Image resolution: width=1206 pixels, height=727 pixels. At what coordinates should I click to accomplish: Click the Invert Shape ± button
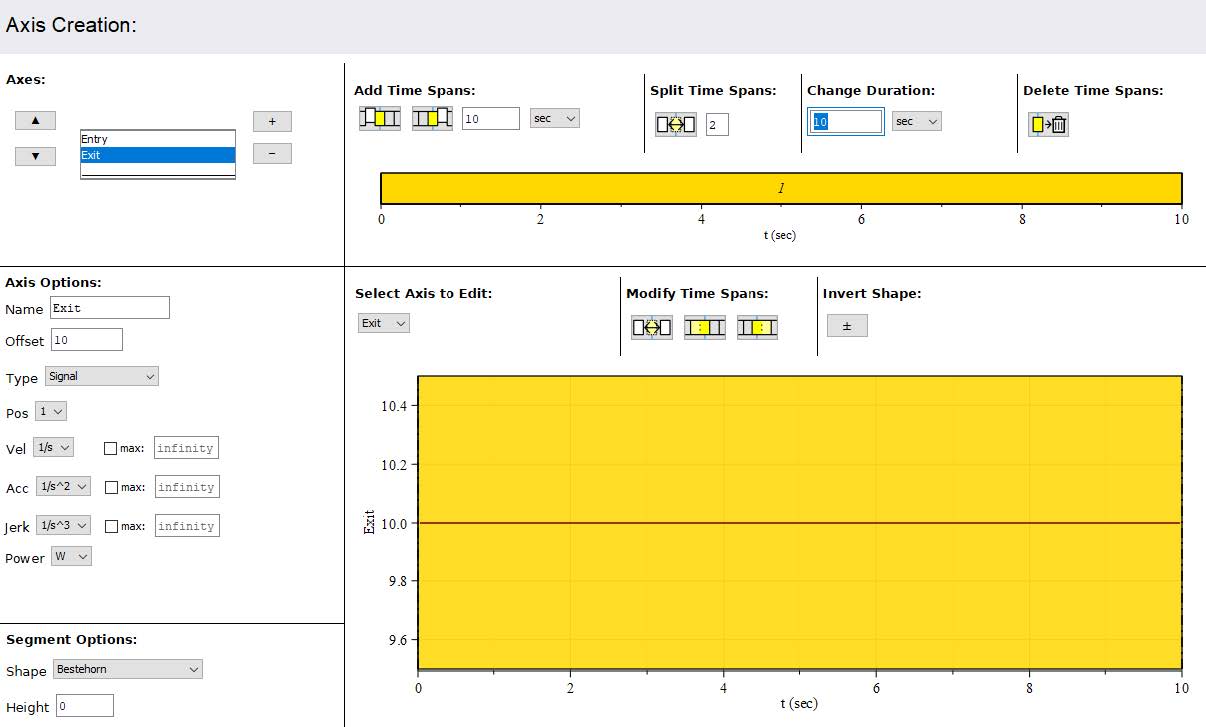tap(847, 326)
